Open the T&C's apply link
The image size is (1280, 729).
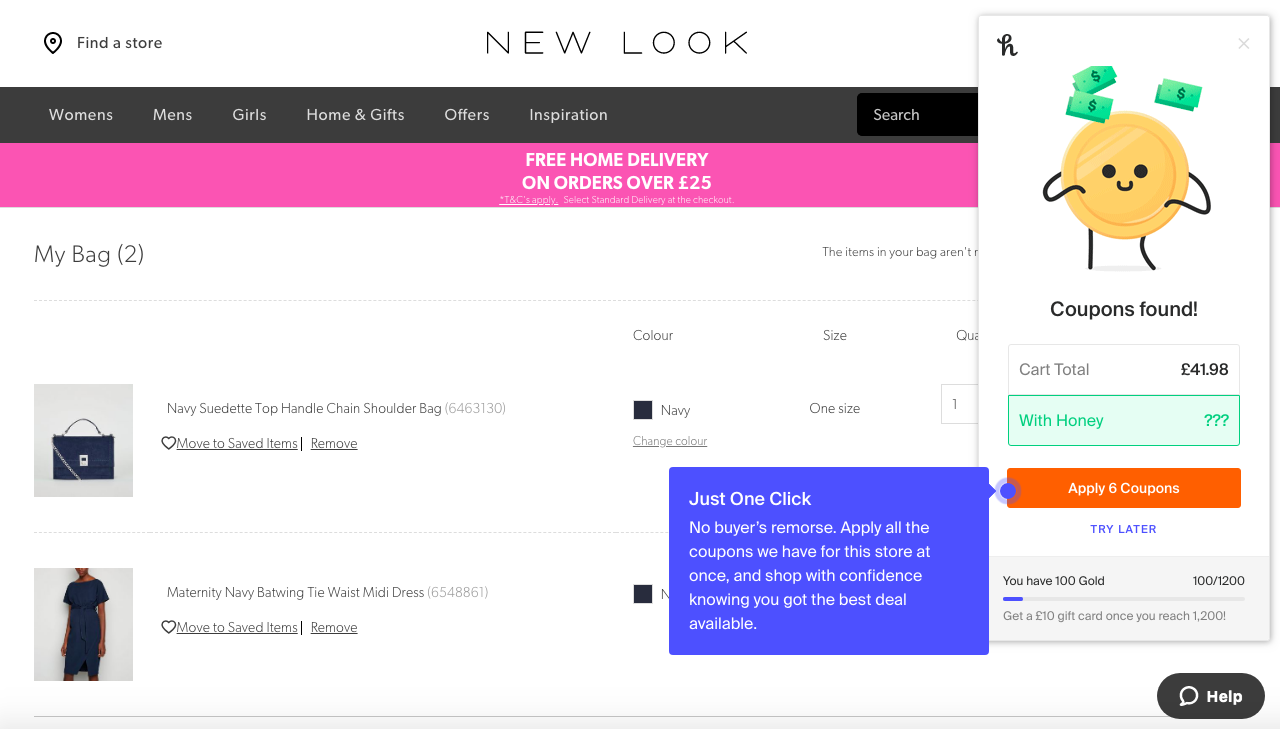[x=528, y=200]
